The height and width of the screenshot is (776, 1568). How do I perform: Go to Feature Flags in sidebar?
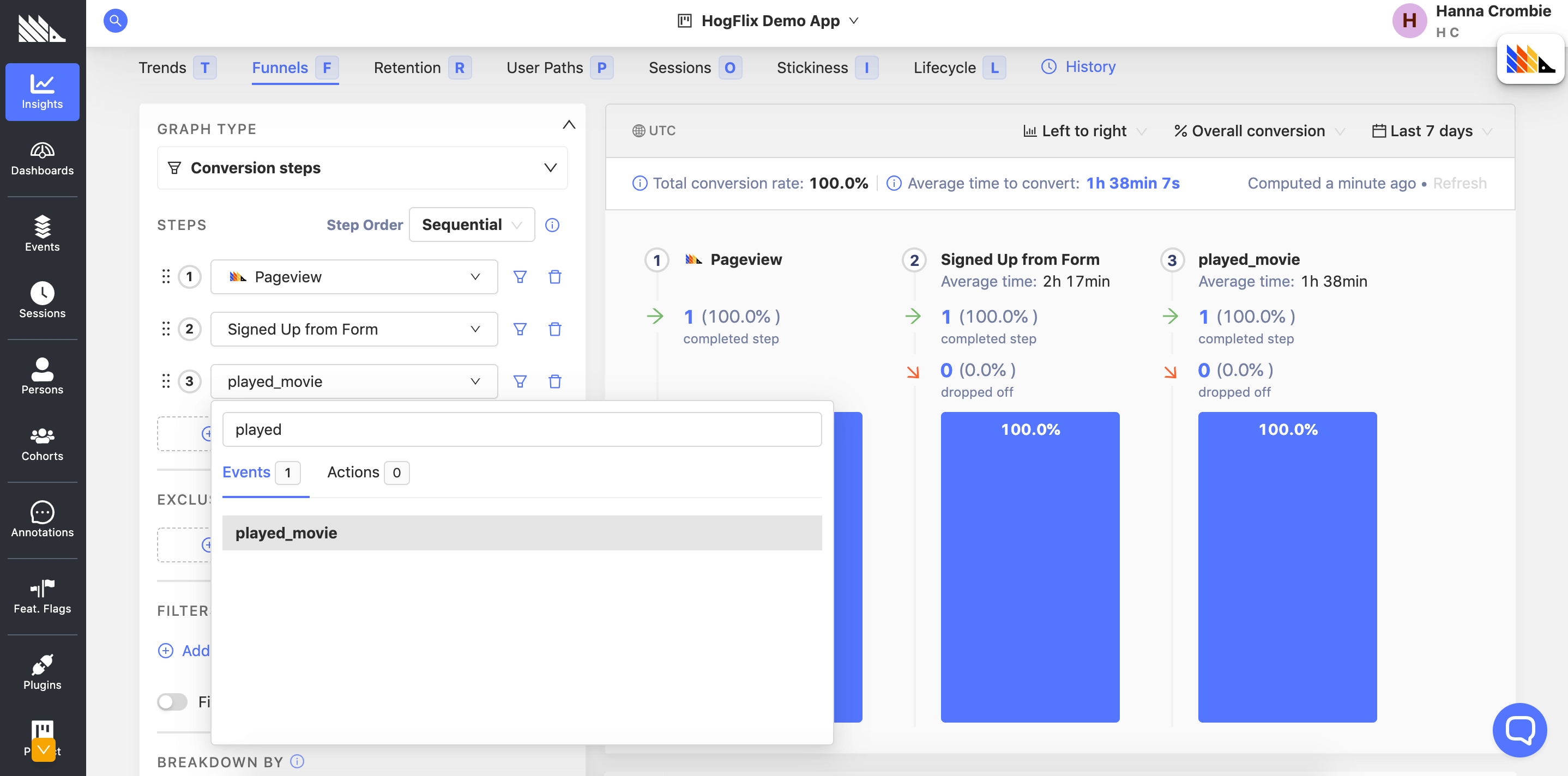(x=42, y=597)
